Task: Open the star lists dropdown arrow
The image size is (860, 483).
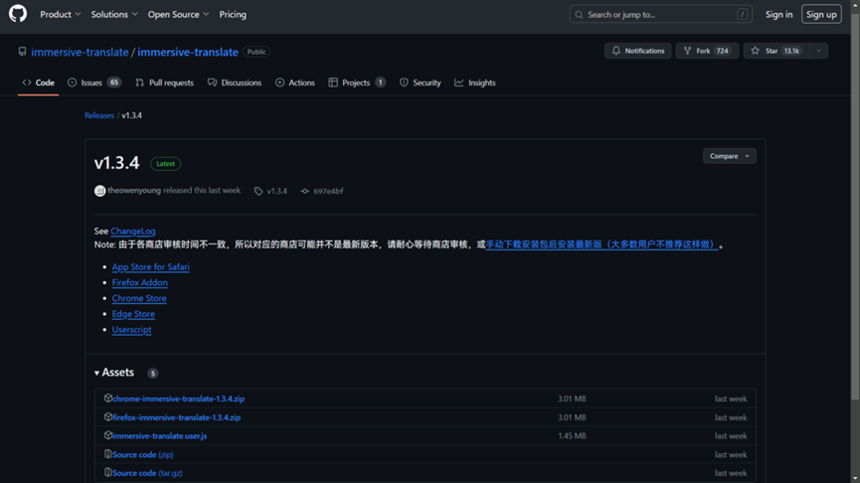Action: (818, 51)
